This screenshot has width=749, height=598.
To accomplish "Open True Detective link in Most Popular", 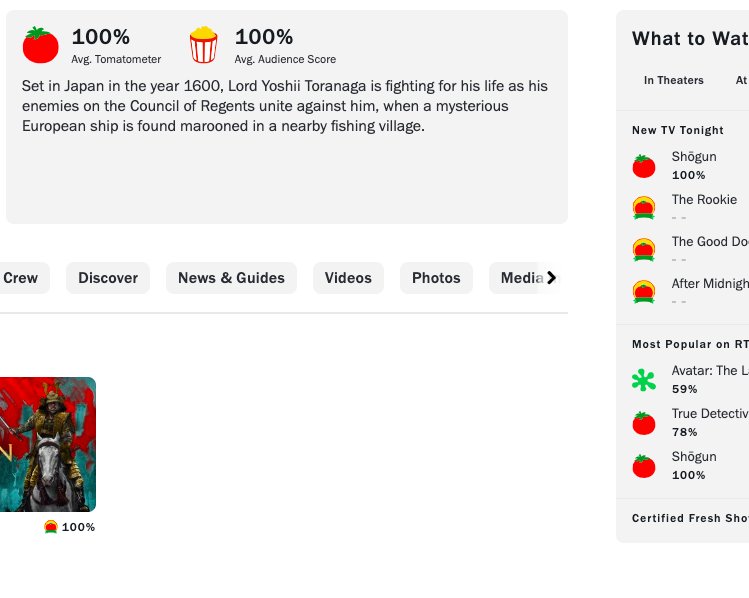I will click(x=710, y=414).
